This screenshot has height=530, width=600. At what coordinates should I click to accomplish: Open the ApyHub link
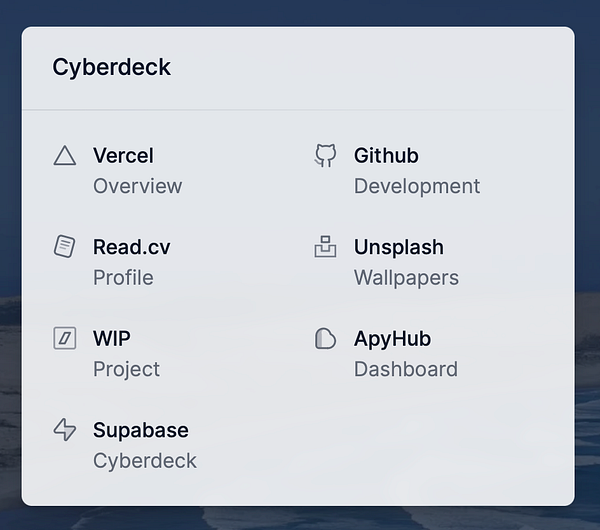(x=392, y=339)
